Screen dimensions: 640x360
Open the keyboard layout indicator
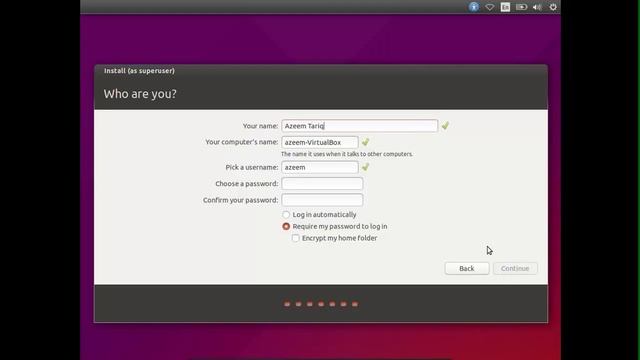pyautogui.click(x=505, y=7)
